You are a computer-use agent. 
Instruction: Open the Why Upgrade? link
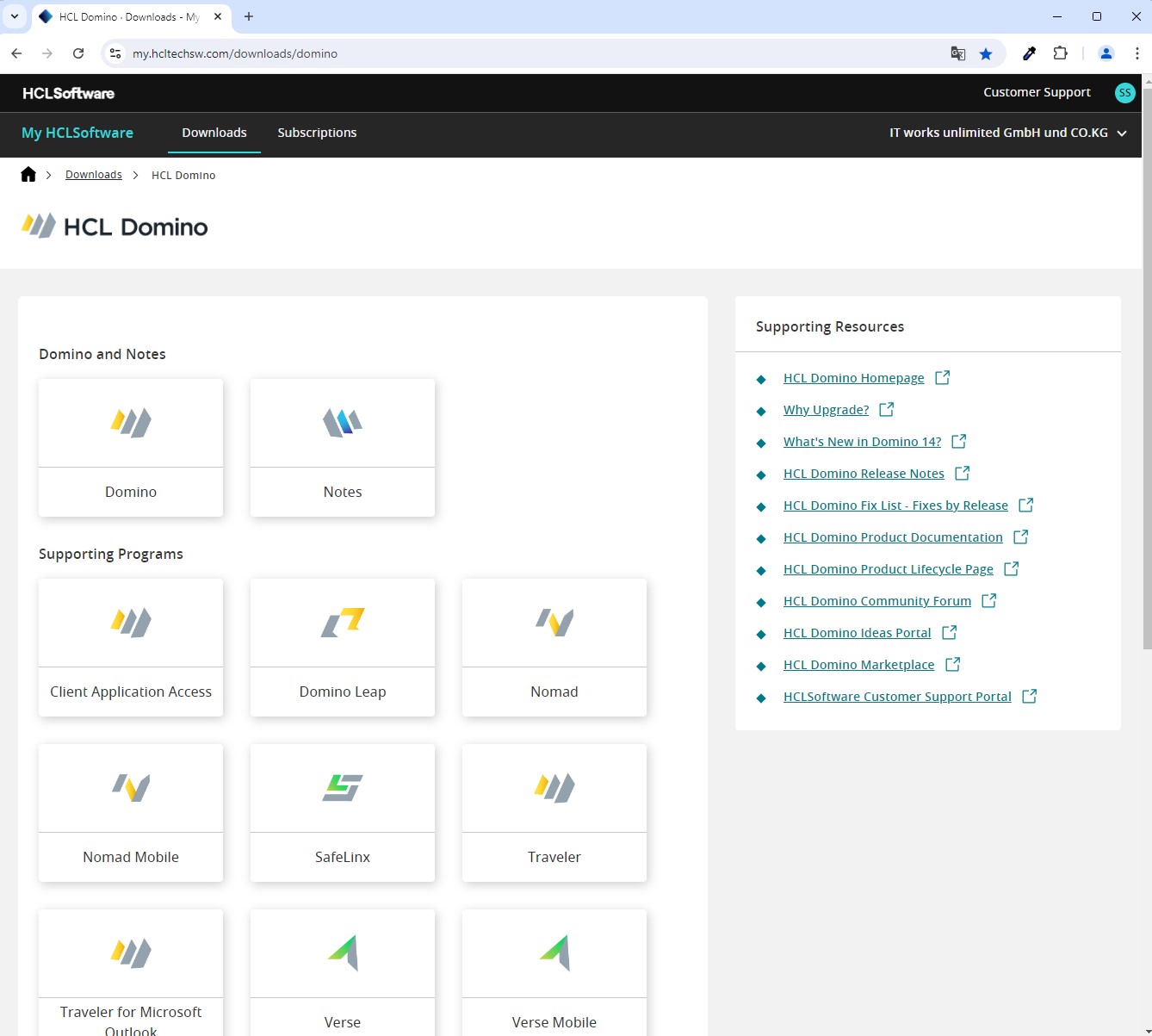pyautogui.click(x=827, y=410)
